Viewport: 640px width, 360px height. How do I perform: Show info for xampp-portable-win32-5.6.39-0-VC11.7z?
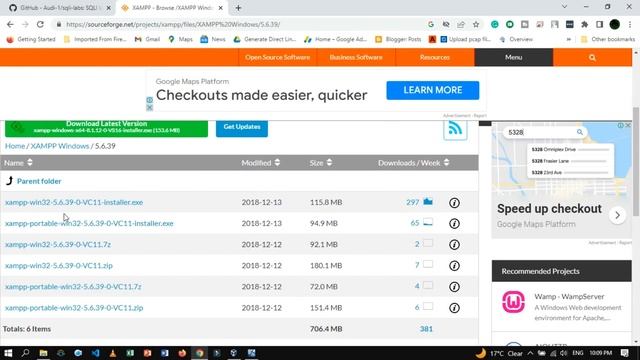(454, 287)
